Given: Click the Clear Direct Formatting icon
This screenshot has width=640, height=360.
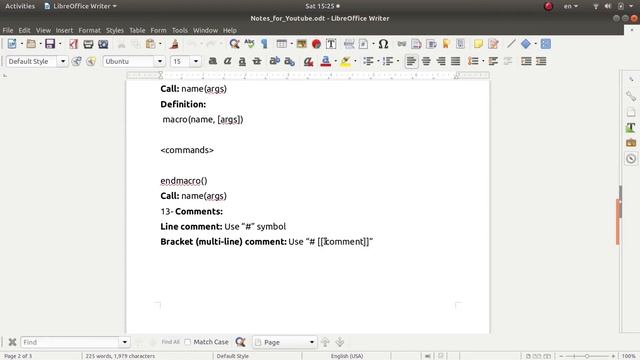Looking at the screenshot, I should coord(309,61).
